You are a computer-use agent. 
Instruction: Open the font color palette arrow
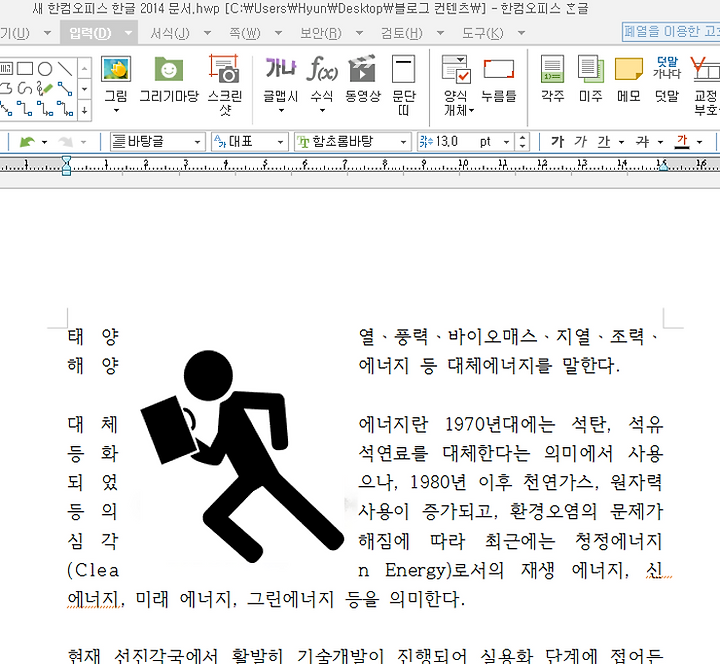coord(699,142)
